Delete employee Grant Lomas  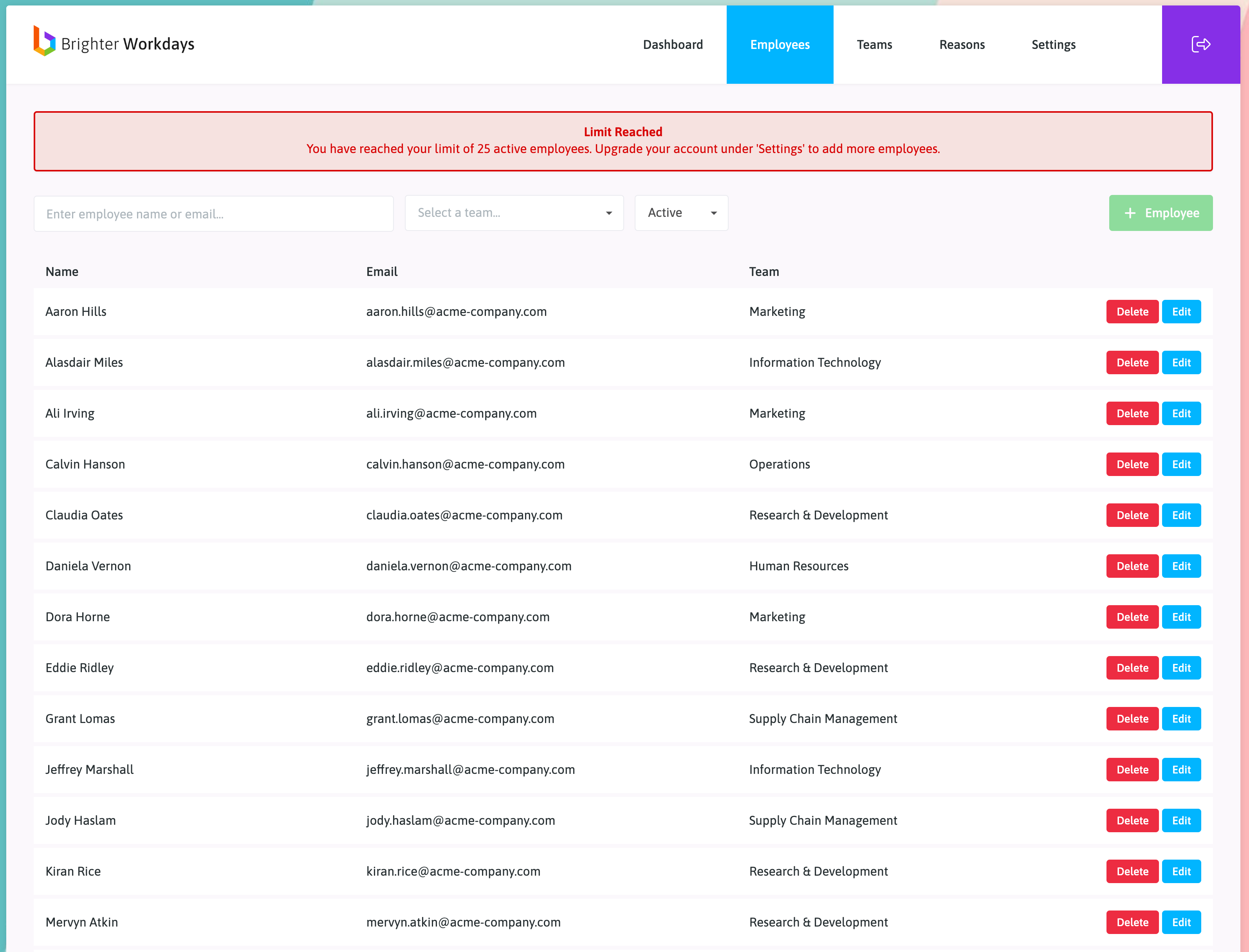click(x=1132, y=719)
